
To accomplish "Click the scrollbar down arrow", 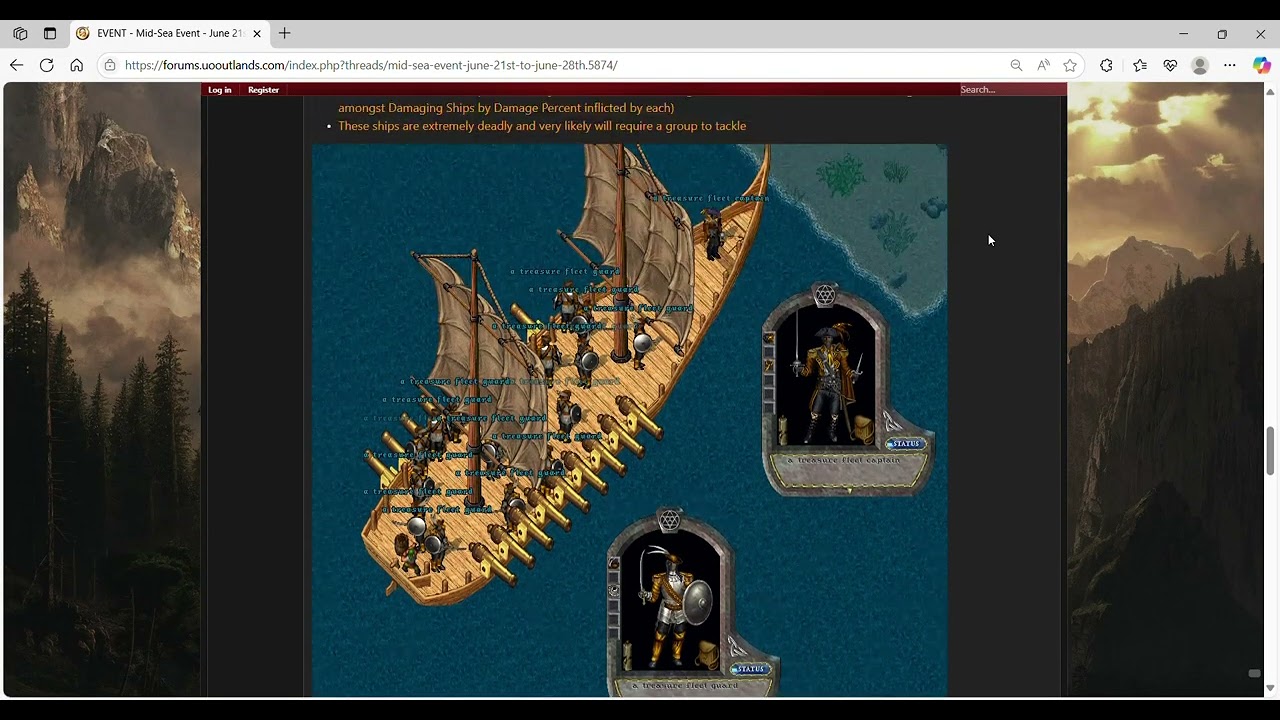I will pos(1271,688).
